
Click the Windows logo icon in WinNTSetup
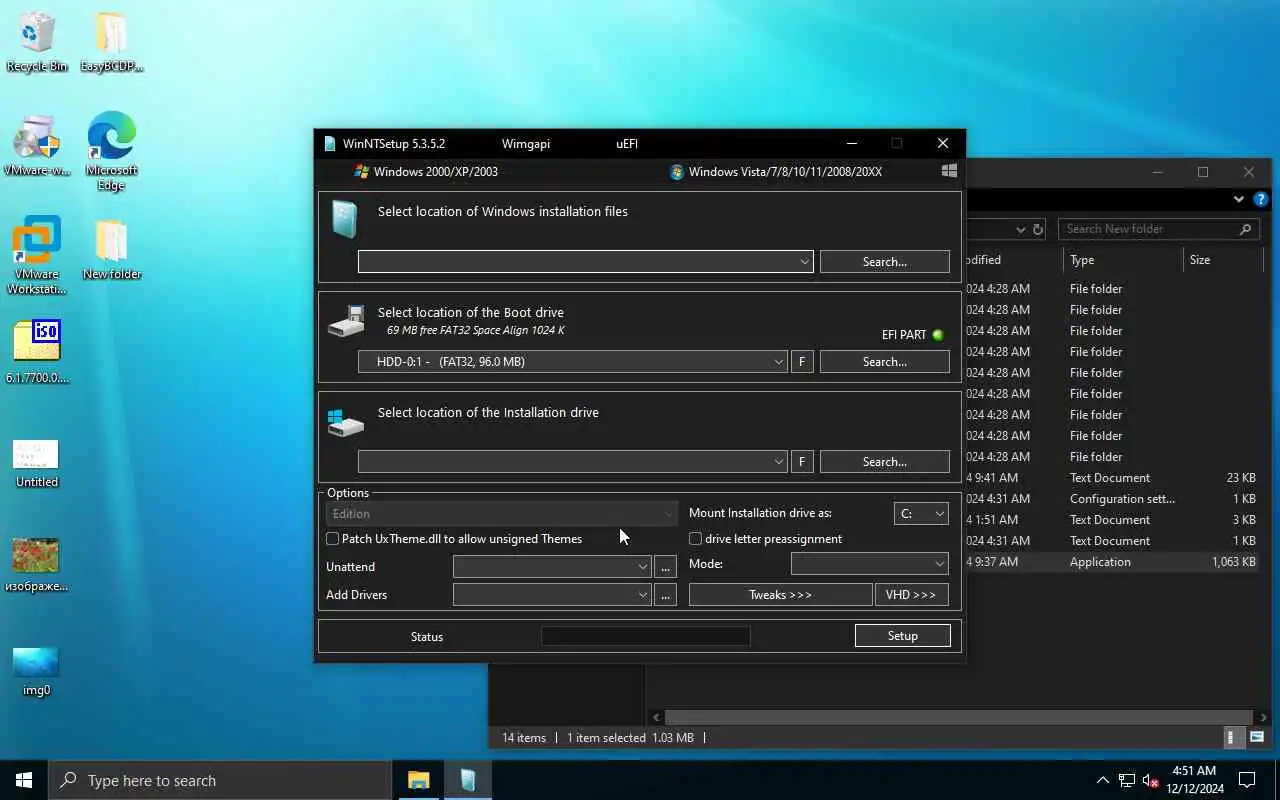point(949,171)
